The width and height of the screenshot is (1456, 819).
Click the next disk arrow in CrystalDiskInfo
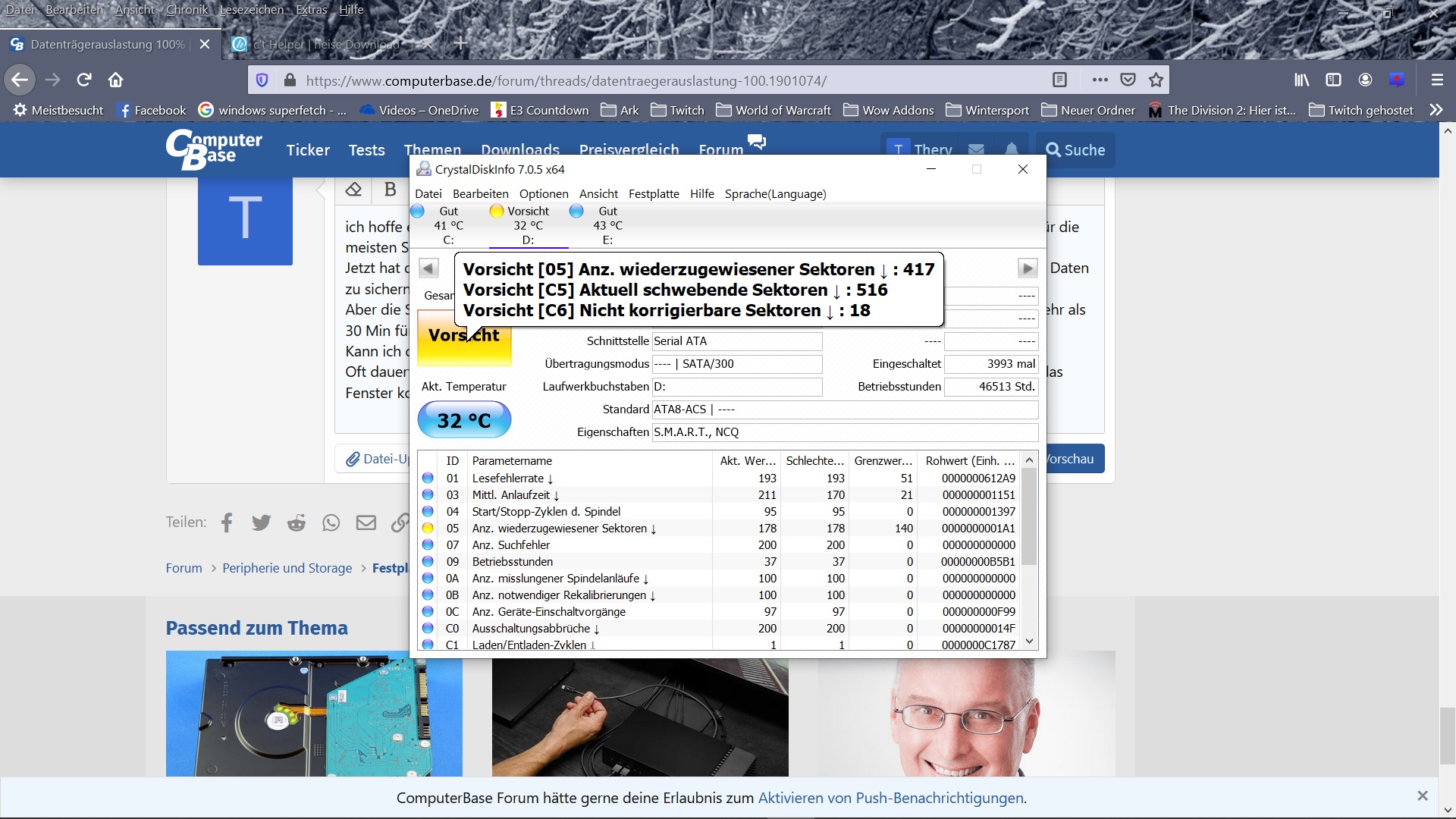1027,268
